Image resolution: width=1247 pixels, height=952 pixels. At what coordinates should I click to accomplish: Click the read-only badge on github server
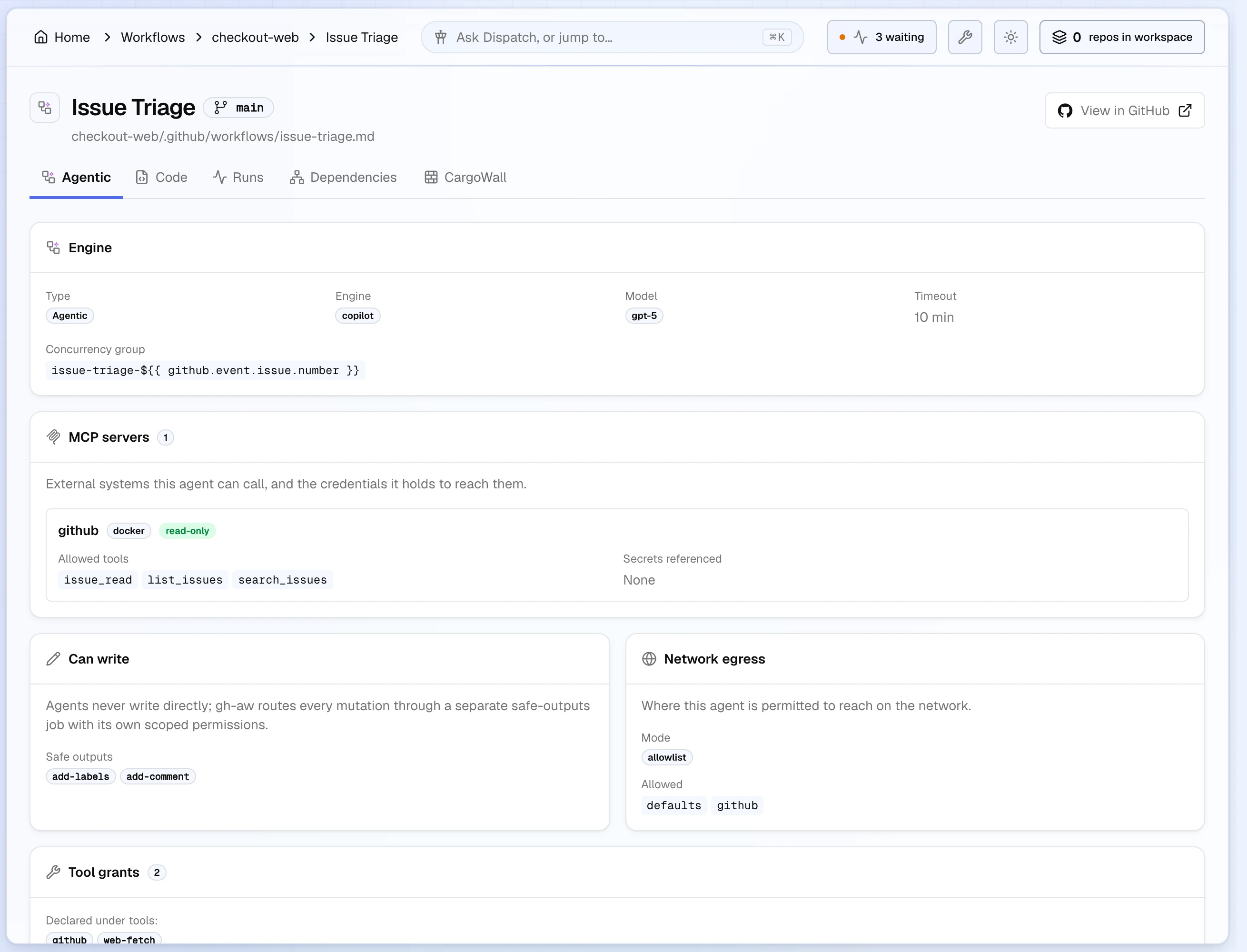tap(187, 531)
